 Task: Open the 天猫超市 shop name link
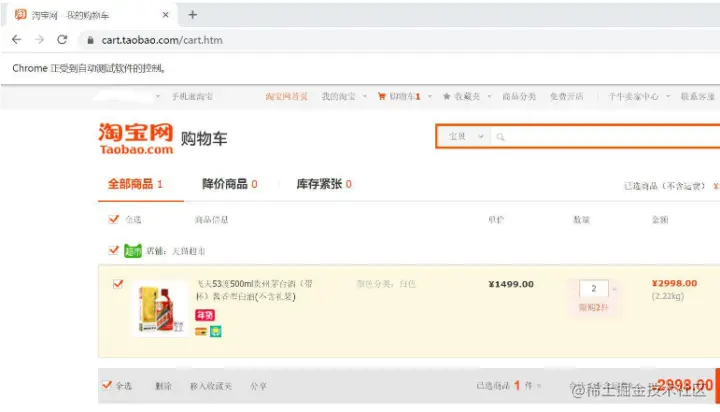click(x=188, y=251)
